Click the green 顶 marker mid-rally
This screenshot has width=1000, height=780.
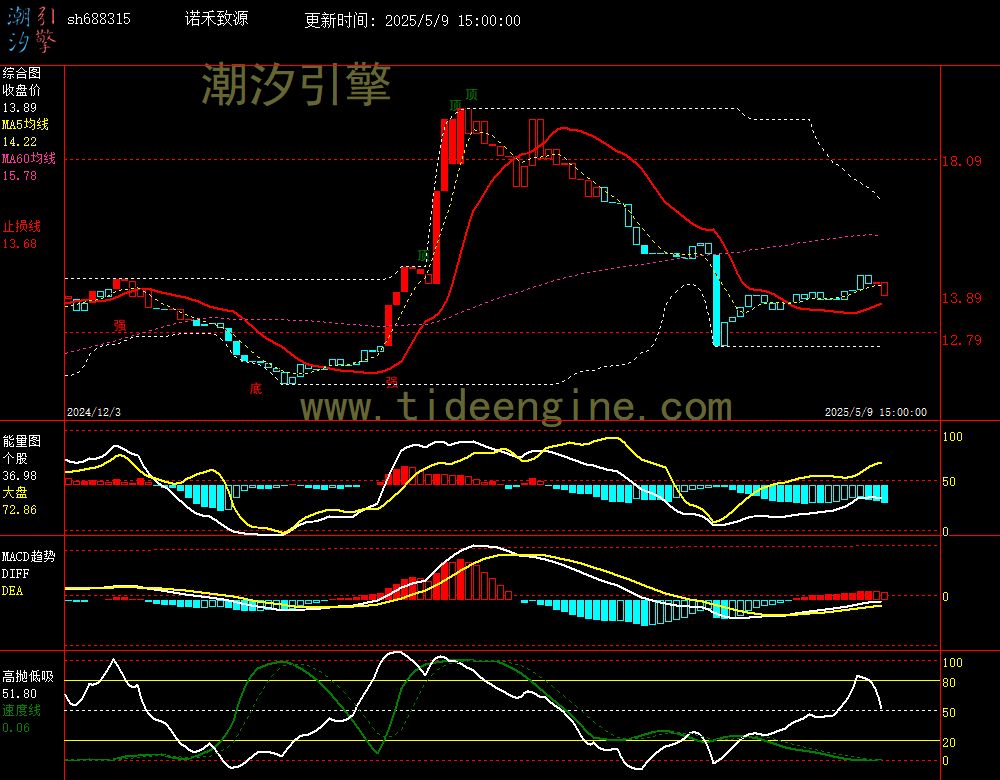423,256
